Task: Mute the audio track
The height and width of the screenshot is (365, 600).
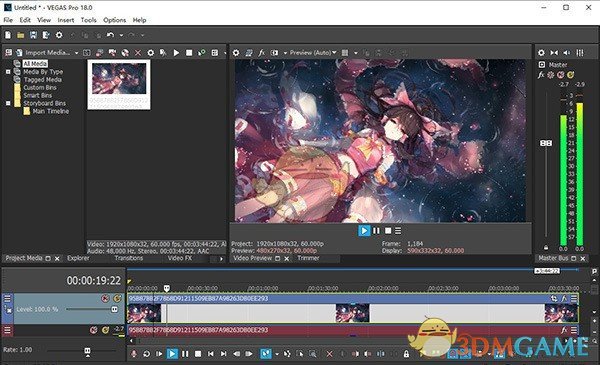Action: [x=93, y=330]
